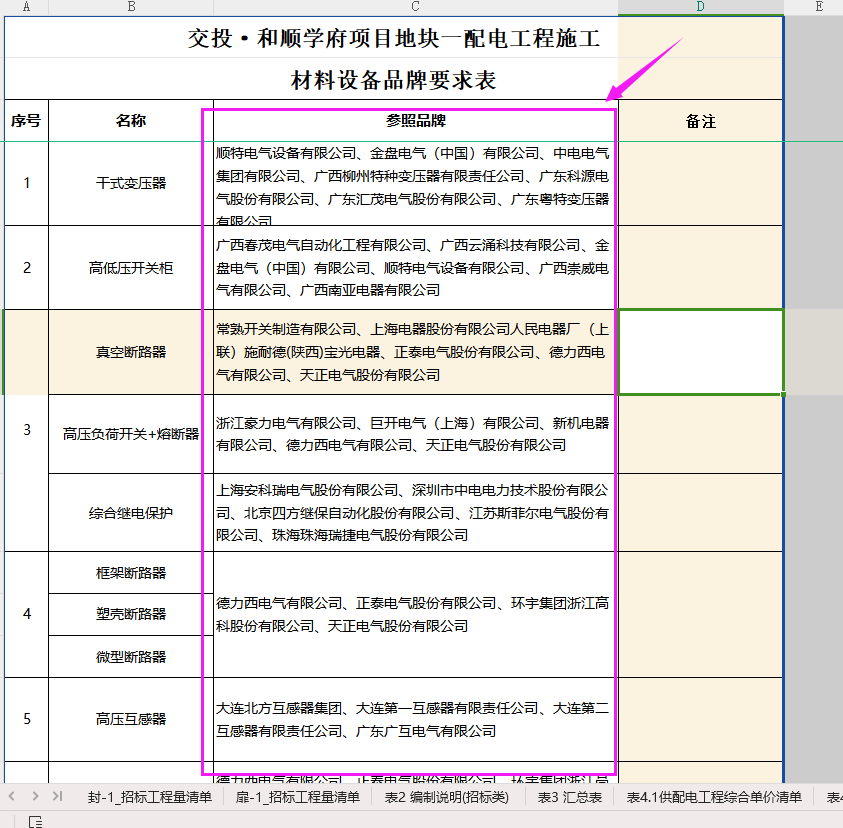The height and width of the screenshot is (828, 843).
Task: Click the empty 备注 cell for 综合继电保护
Action: coord(701,513)
